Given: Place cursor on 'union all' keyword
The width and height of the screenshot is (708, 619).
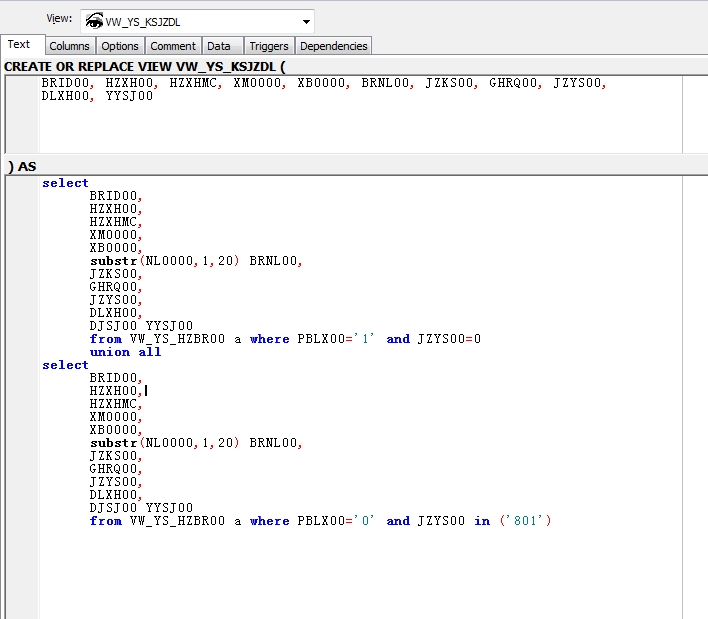Looking at the screenshot, I should 125,352.
